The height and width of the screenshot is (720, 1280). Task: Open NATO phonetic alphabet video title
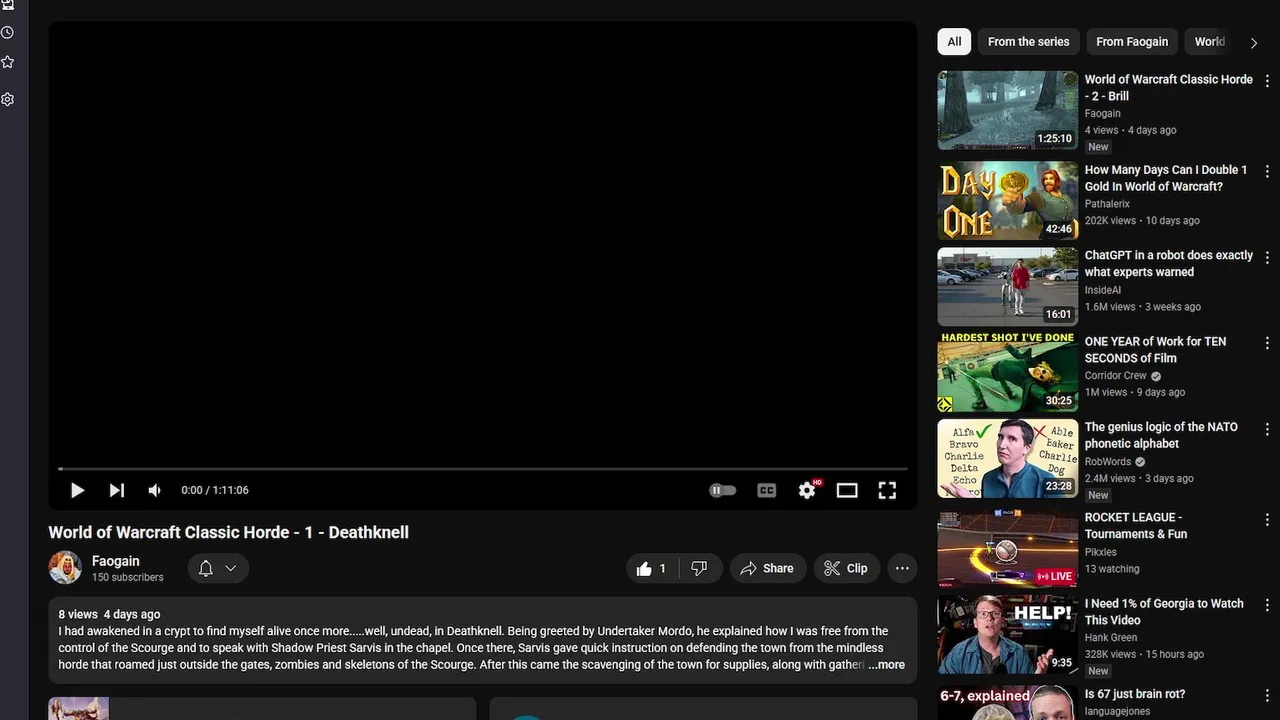tap(1161, 435)
